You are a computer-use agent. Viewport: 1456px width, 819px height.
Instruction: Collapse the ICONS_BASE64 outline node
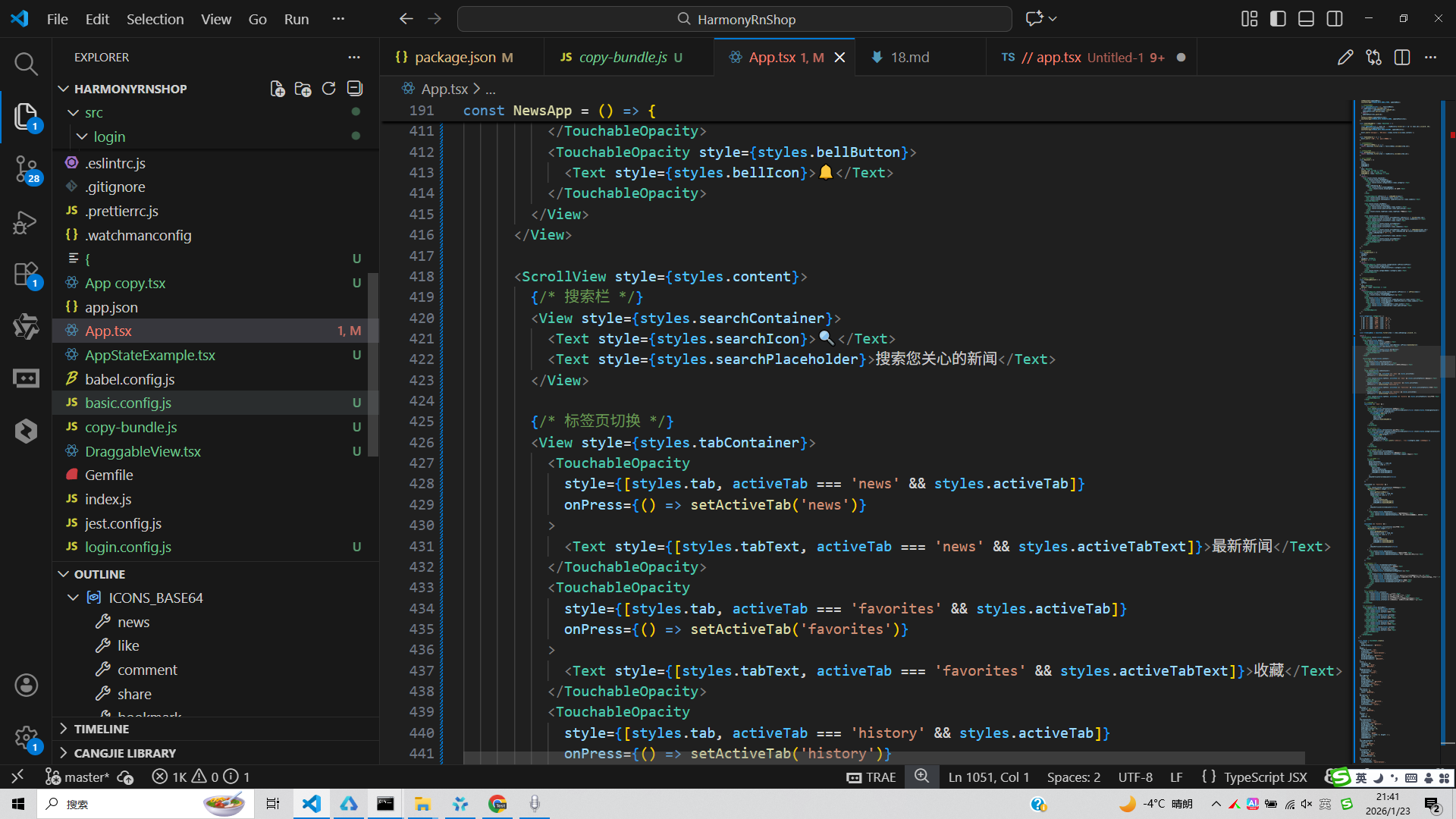[x=74, y=598]
